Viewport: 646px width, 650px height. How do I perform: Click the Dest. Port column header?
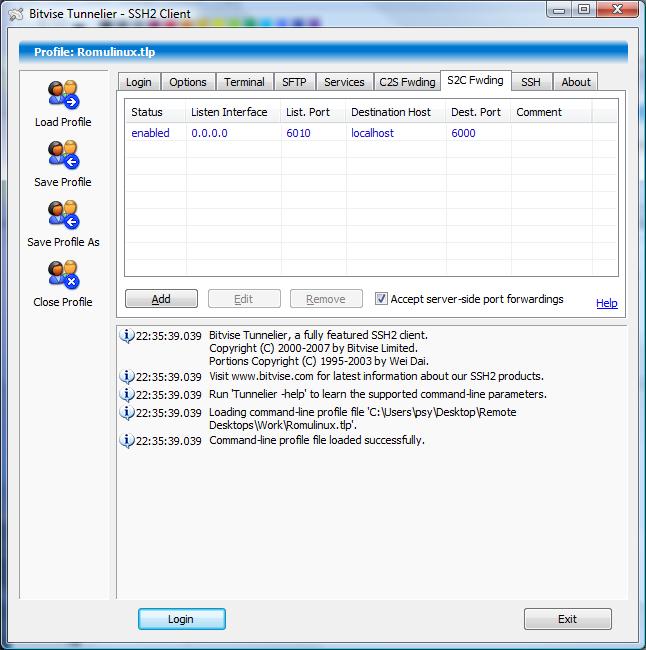tap(478, 112)
